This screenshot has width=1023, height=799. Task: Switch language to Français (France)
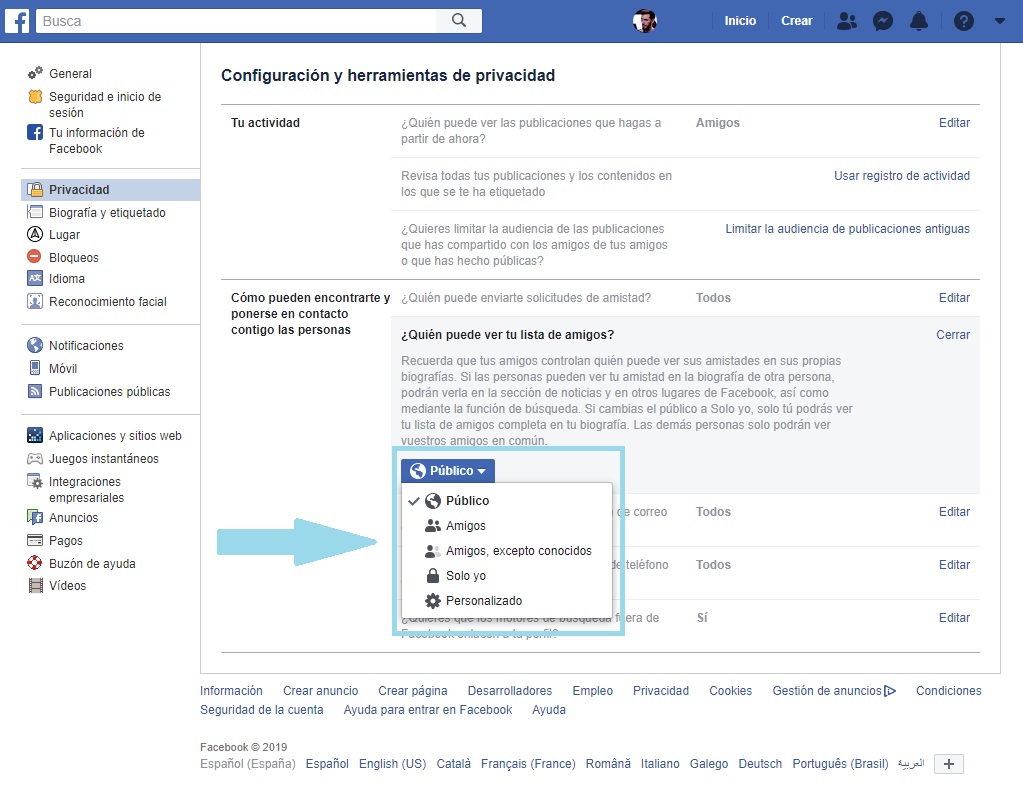(528, 764)
